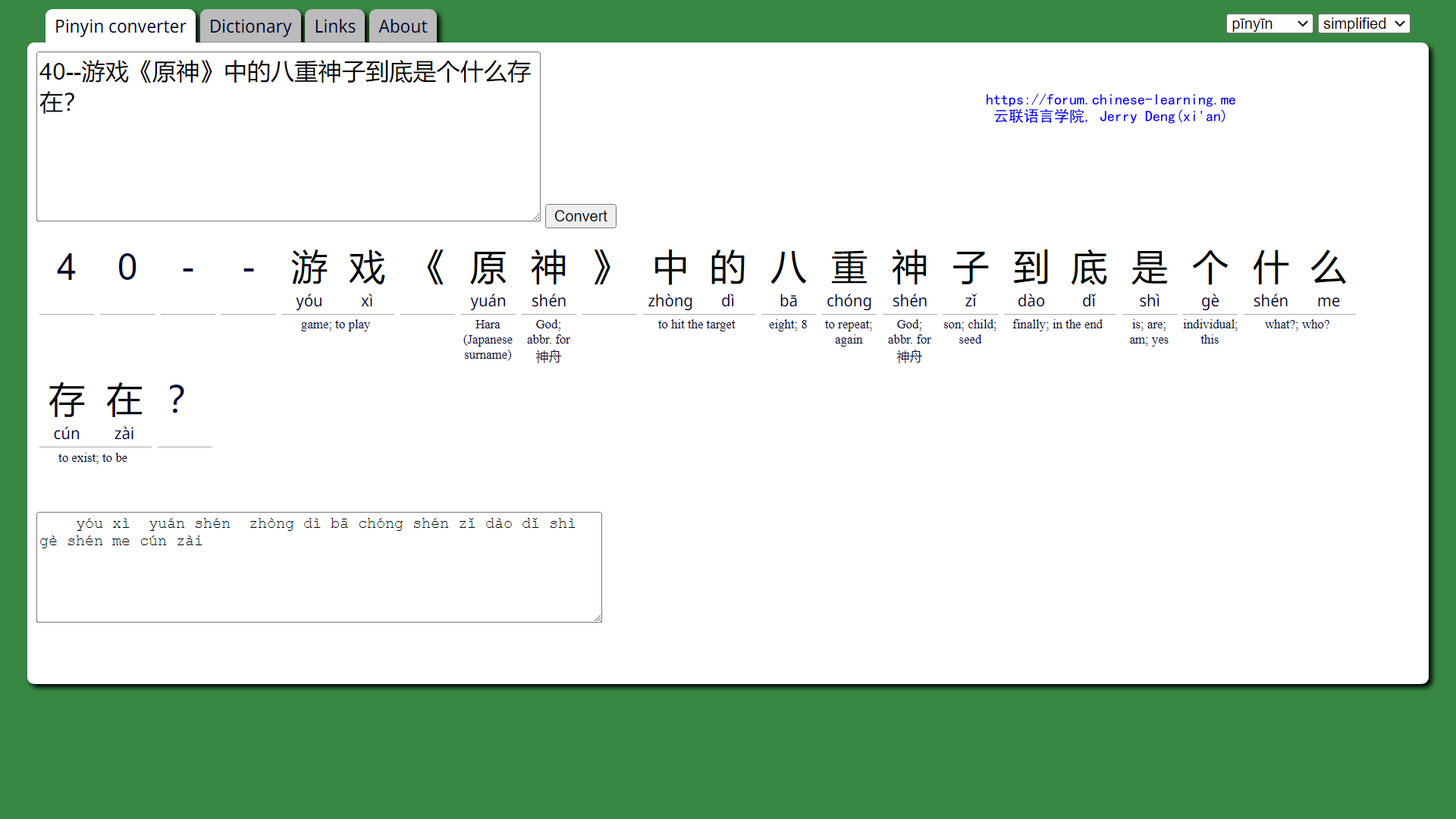1456x819 pixels.
Task: Click the character 子 in results
Action: pos(971,268)
